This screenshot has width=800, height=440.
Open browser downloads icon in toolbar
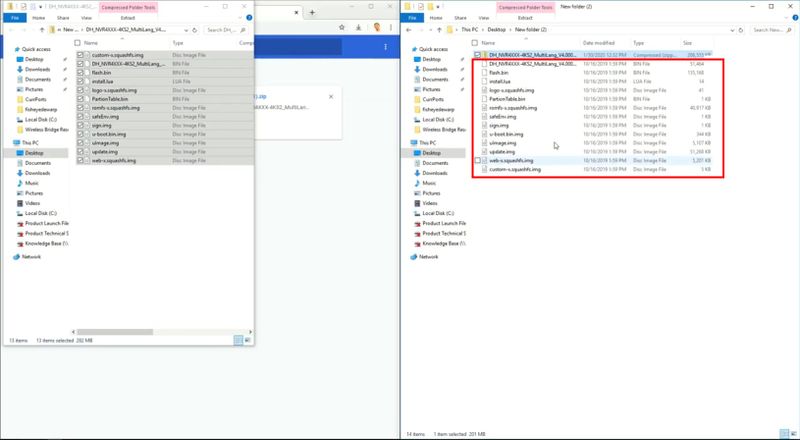pos(359,28)
